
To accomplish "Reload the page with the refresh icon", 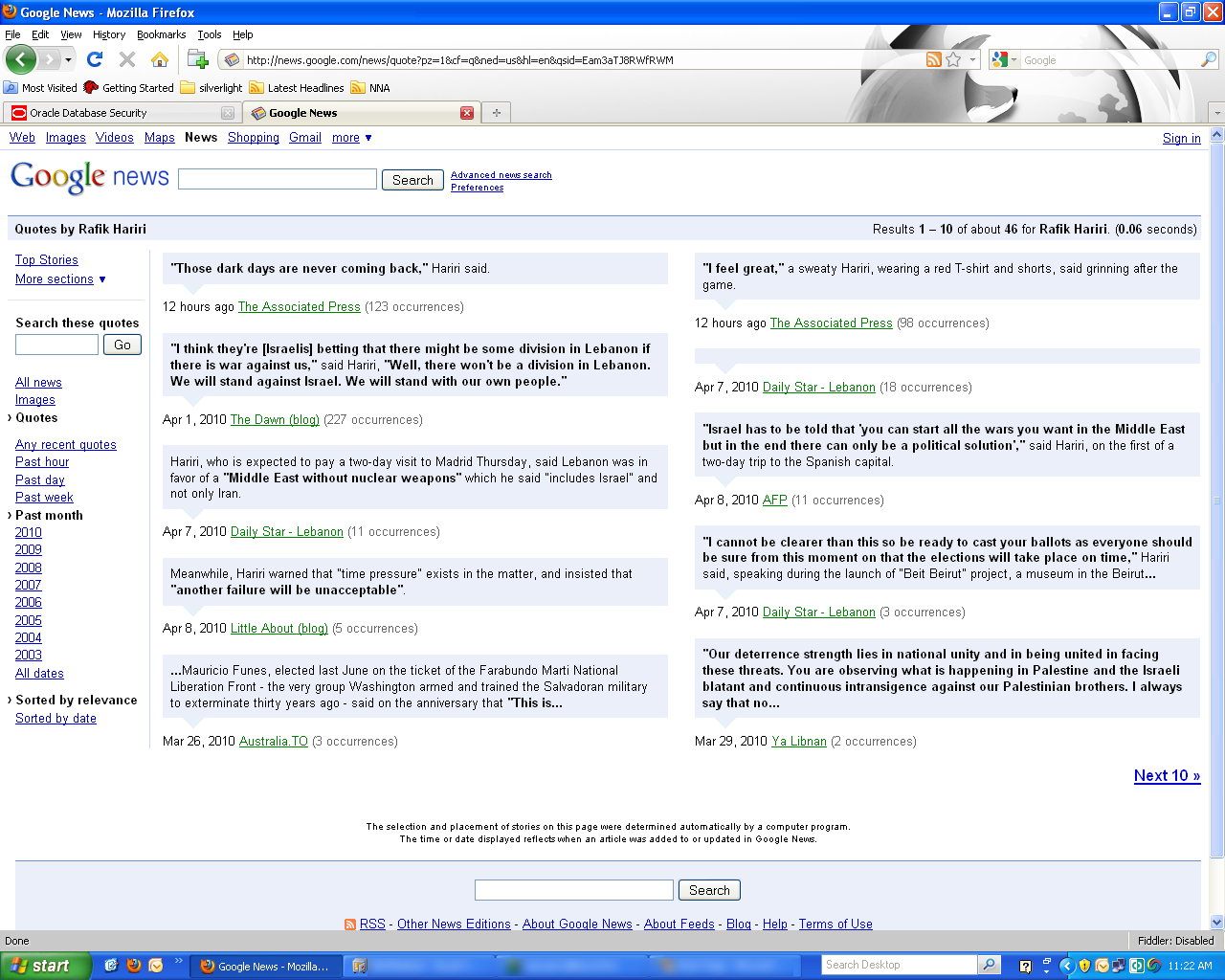I will point(95,59).
